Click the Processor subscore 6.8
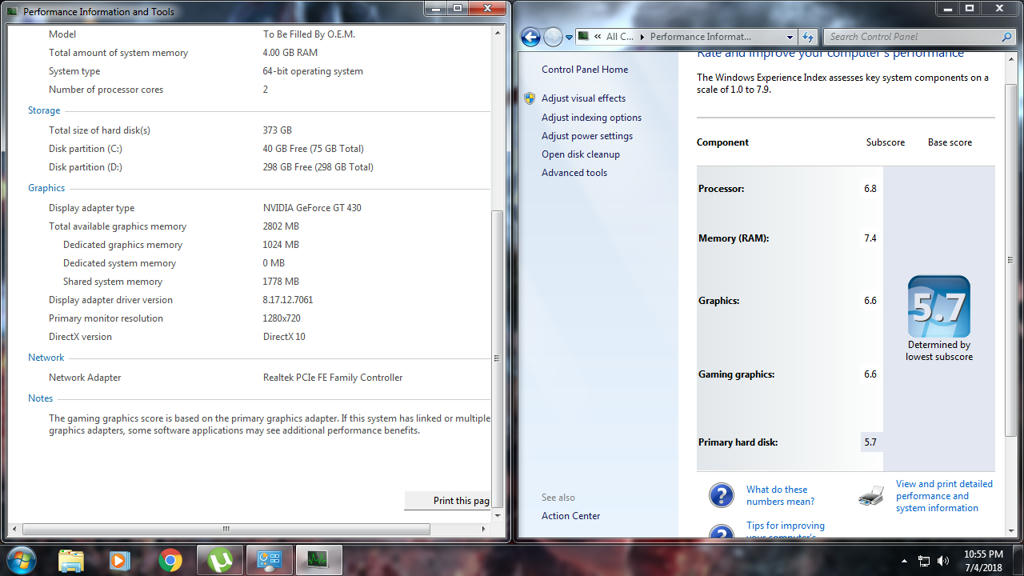Viewport: 1024px width, 576px height. point(870,189)
